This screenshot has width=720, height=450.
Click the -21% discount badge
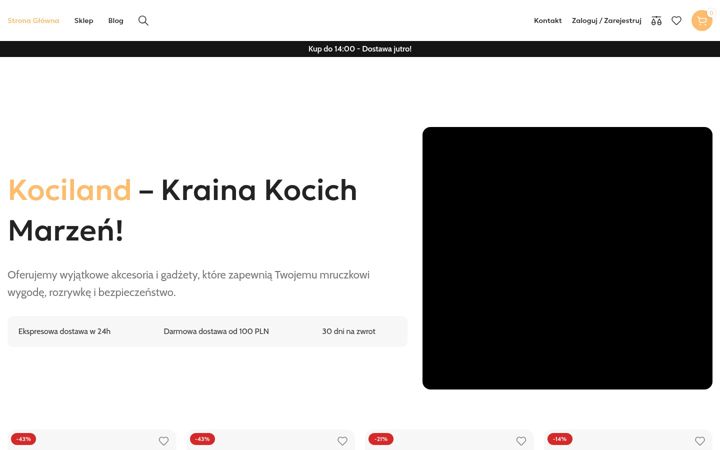381,439
